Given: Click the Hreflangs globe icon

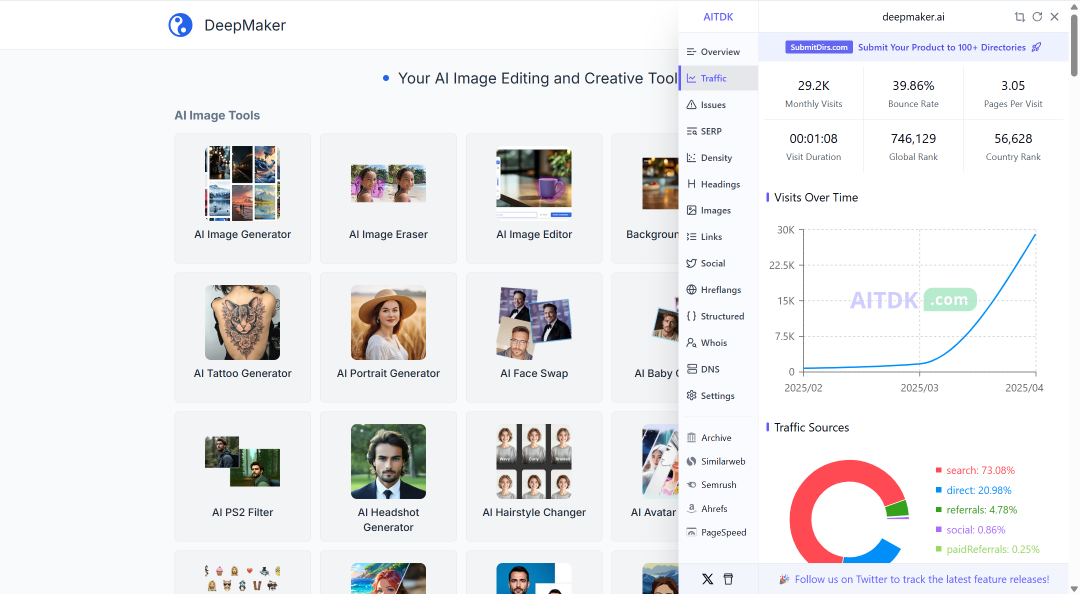Looking at the screenshot, I should tap(692, 289).
